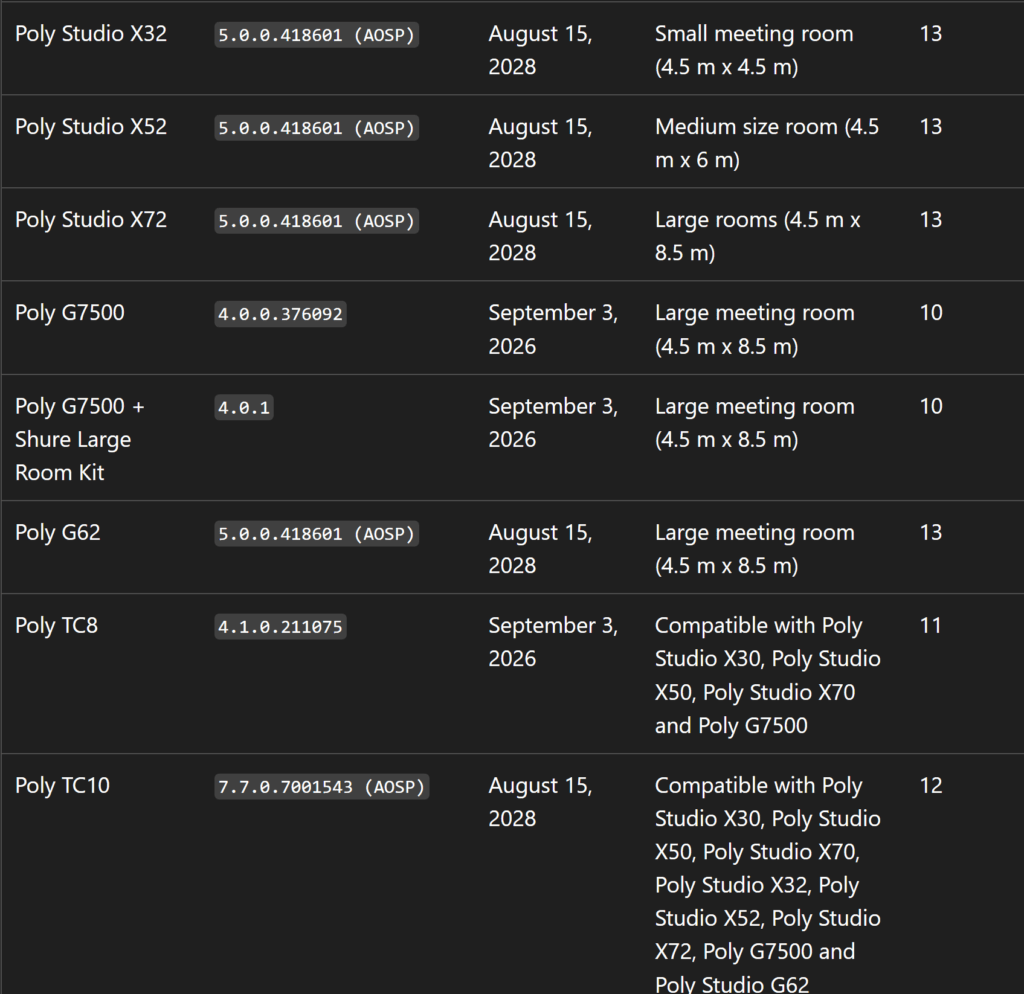Click the Poly Studio X32 firmware version
1024x994 pixels.
(x=316, y=35)
